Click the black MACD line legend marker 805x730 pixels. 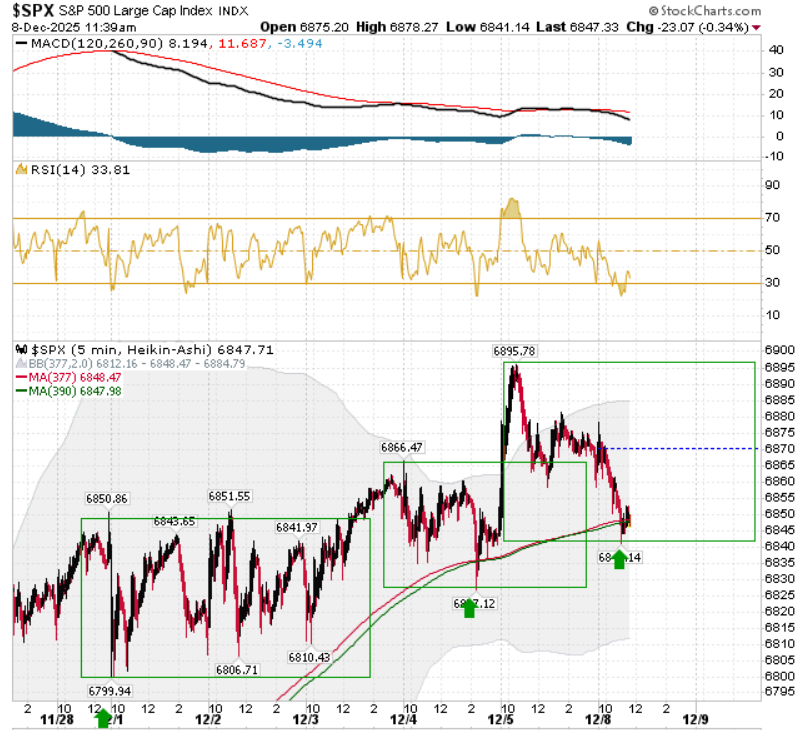pyautogui.click(x=21, y=44)
